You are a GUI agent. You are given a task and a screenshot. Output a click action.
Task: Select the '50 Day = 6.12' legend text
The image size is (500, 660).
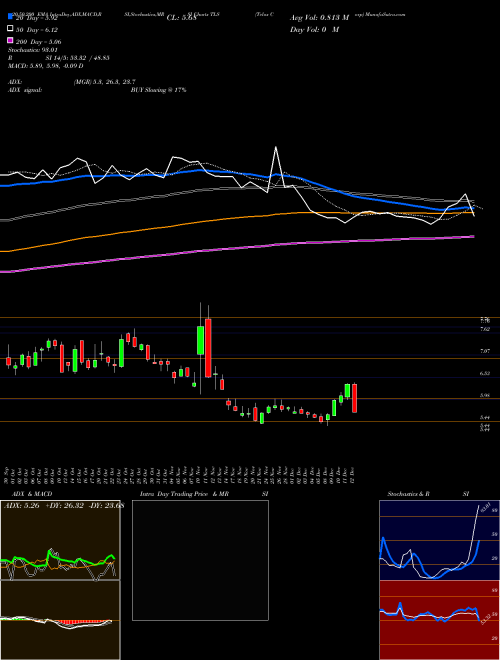click(37, 30)
